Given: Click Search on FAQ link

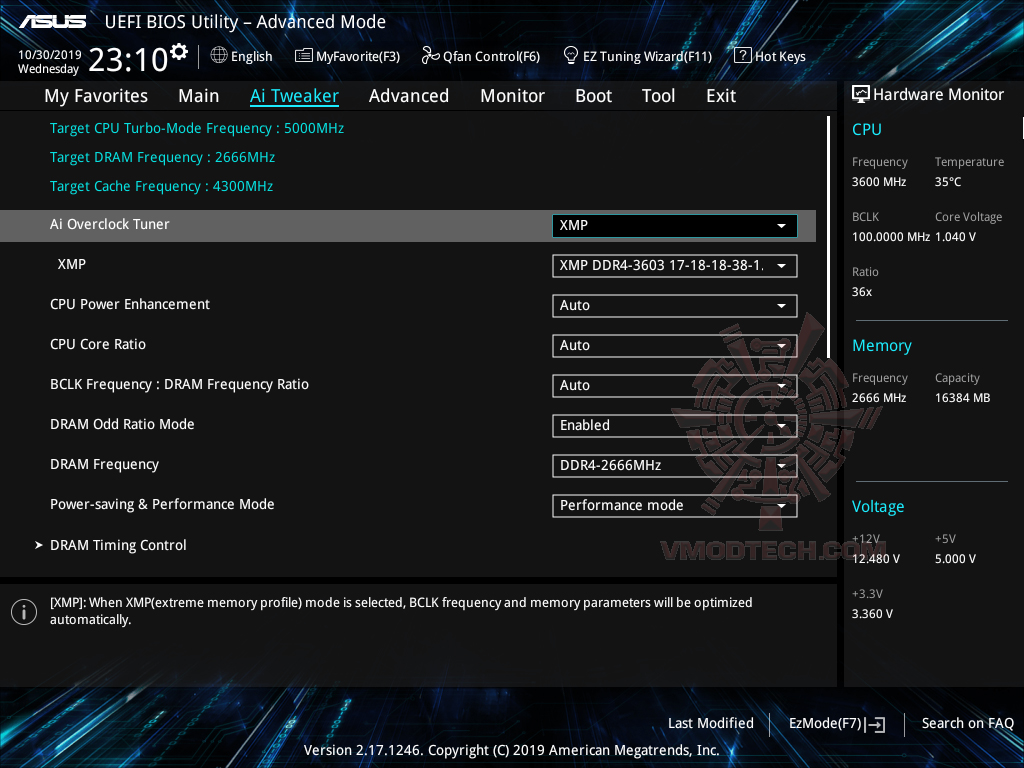Looking at the screenshot, I should 967,724.
